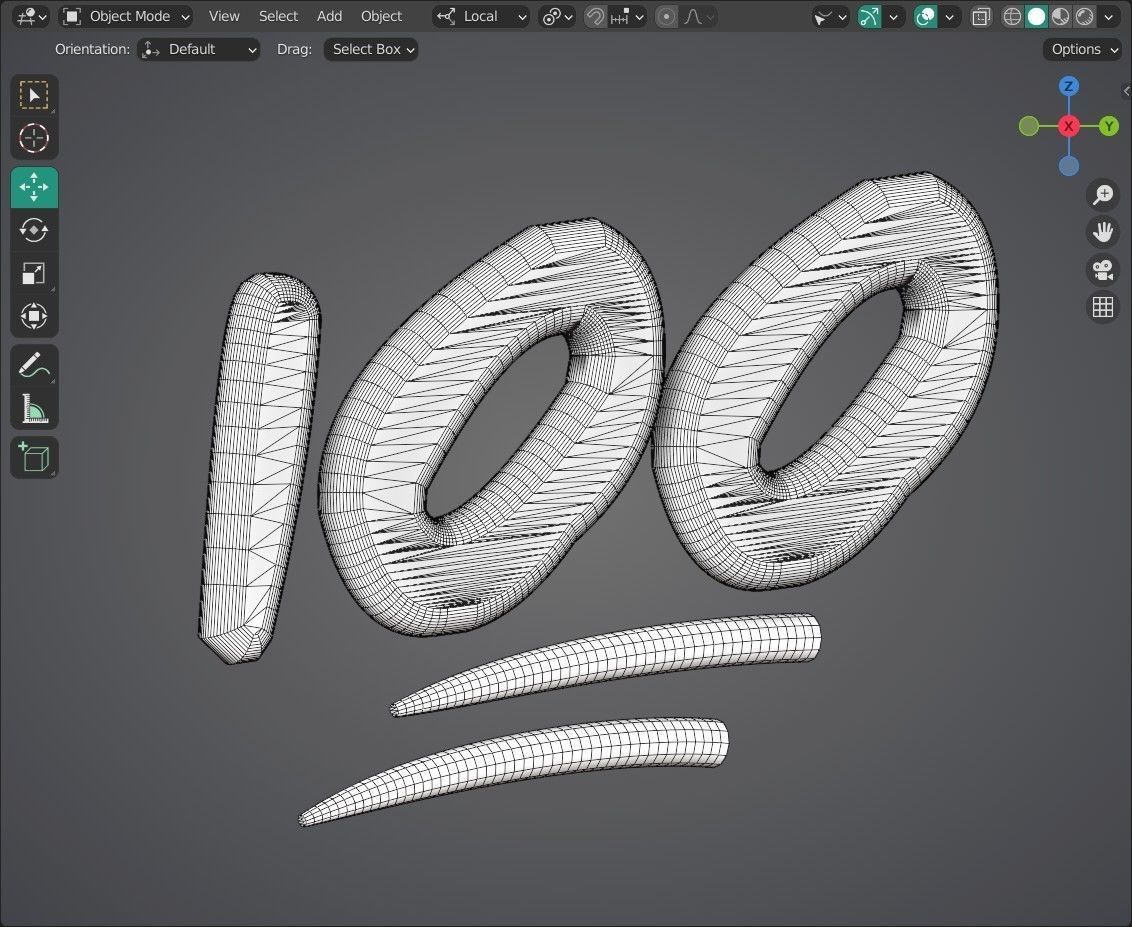This screenshot has height=927, width=1132.
Task: Select the 3D Cursor tool
Action: (34, 138)
